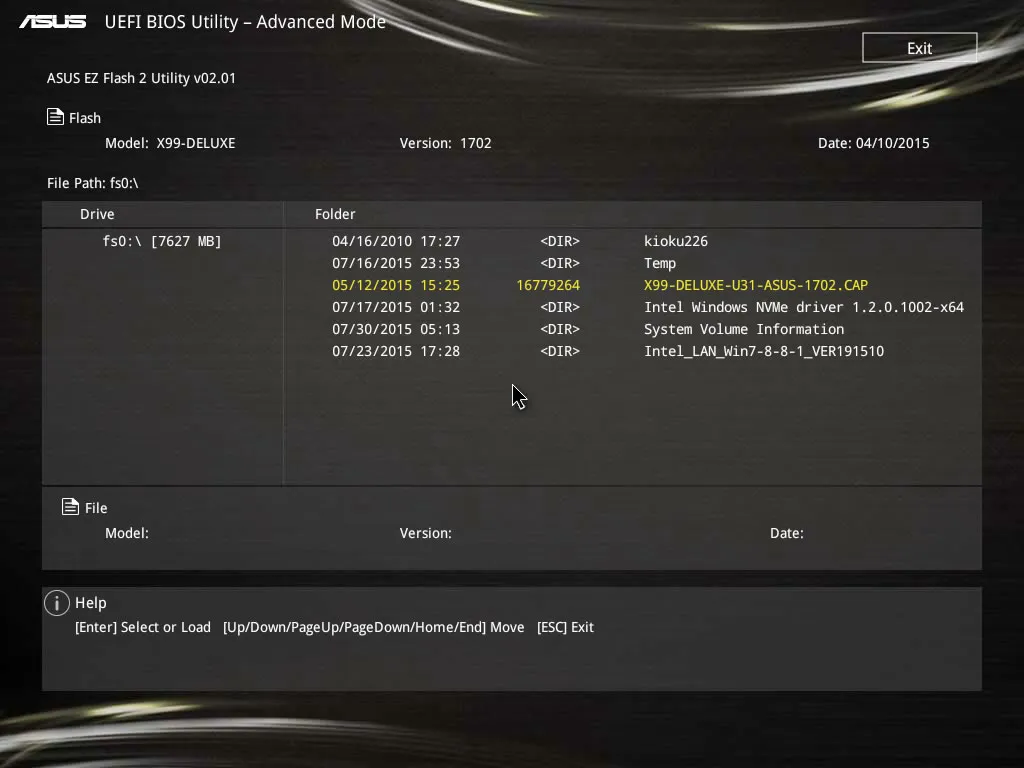
Task: Click date 05/12/2015 15:25
Action: tap(396, 285)
